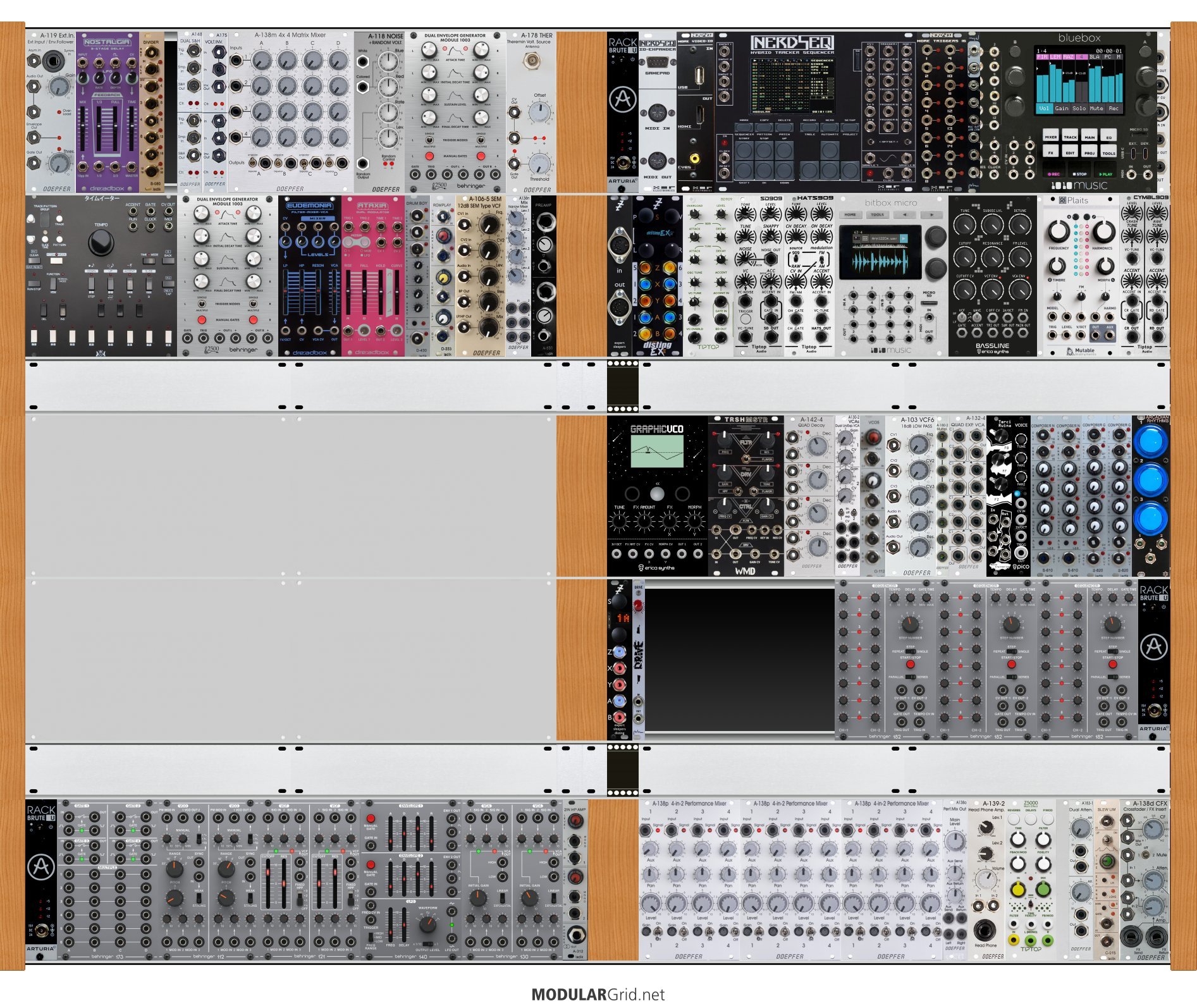Image resolution: width=1197 pixels, height=1008 pixels.
Task: Click the A-103 VCF6 Frq. knob
Action: click(x=918, y=445)
